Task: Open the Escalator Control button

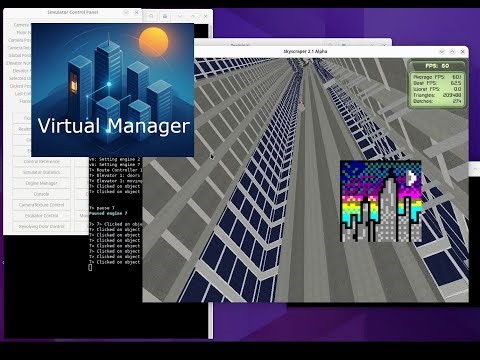Action: [x=41, y=216]
